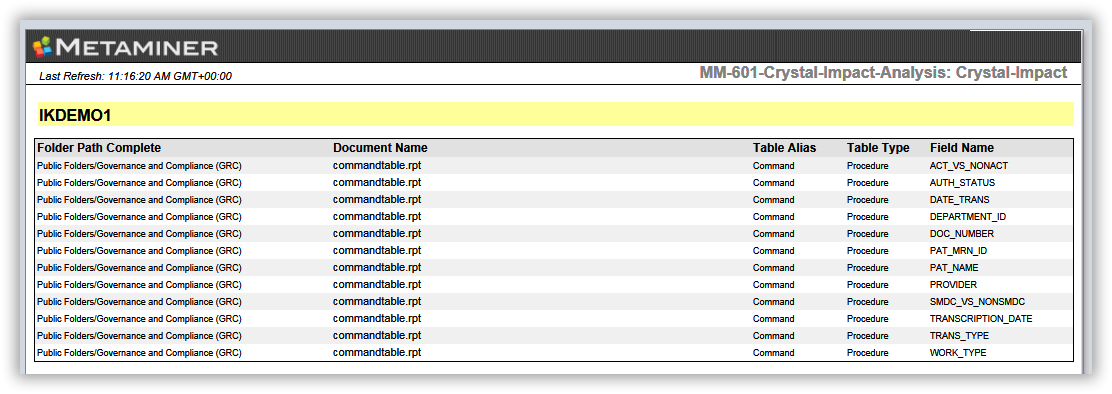
Task: Click the folder path in the AUTH_STATUS row
Action: point(140,183)
